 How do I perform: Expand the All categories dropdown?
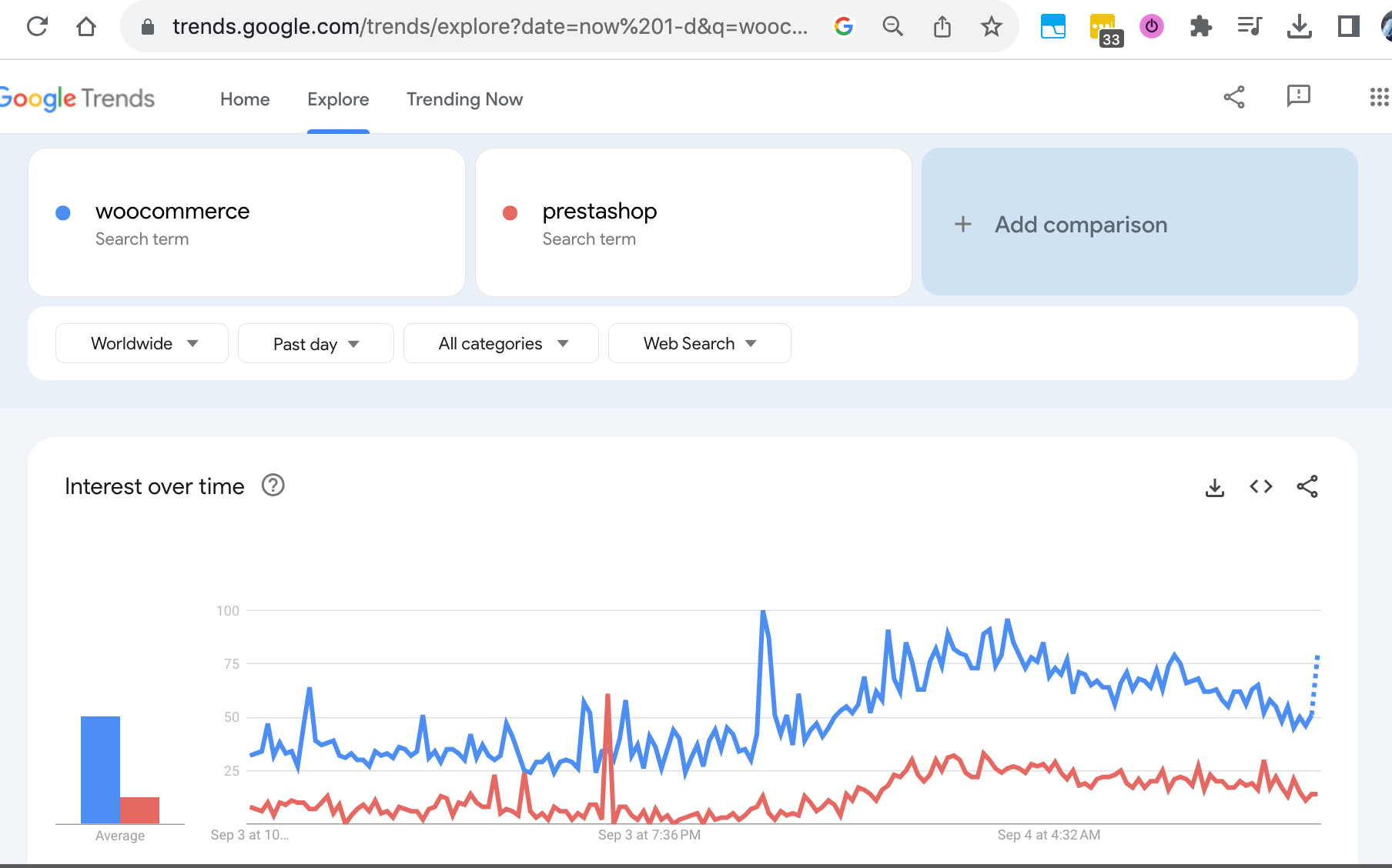click(501, 344)
